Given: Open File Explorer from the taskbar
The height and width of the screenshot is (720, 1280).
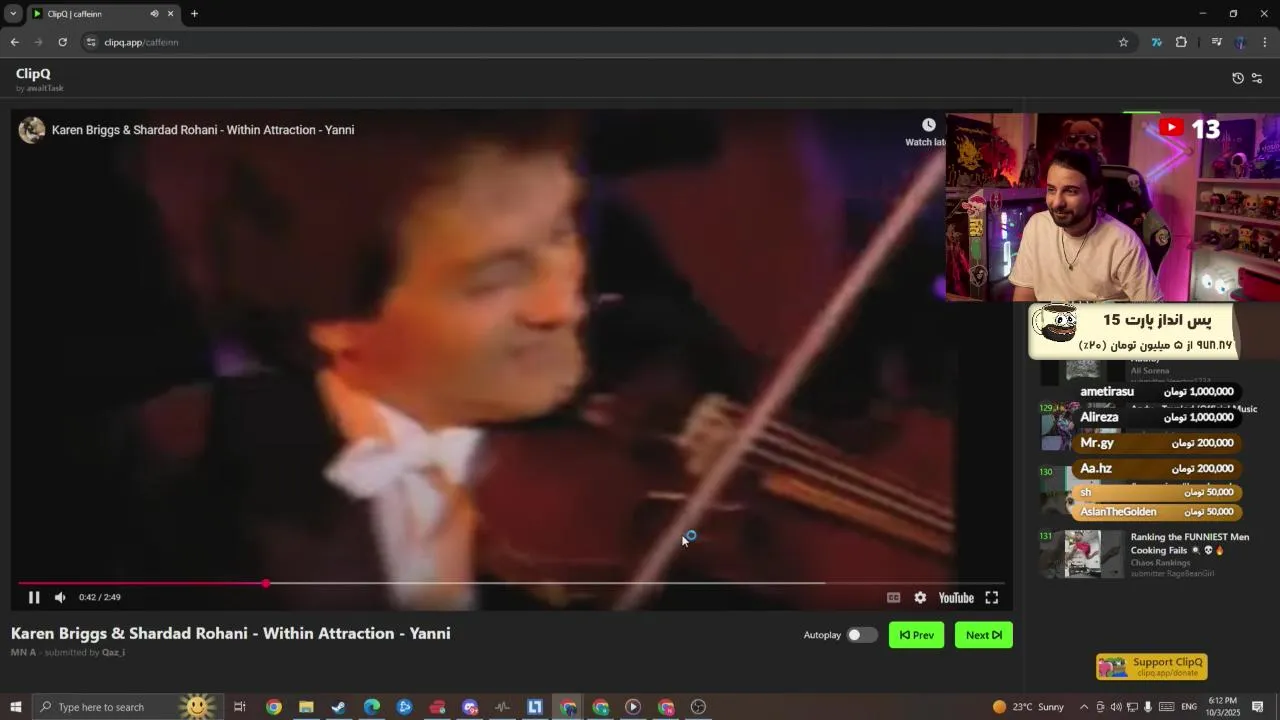Looking at the screenshot, I should tap(306, 707).
